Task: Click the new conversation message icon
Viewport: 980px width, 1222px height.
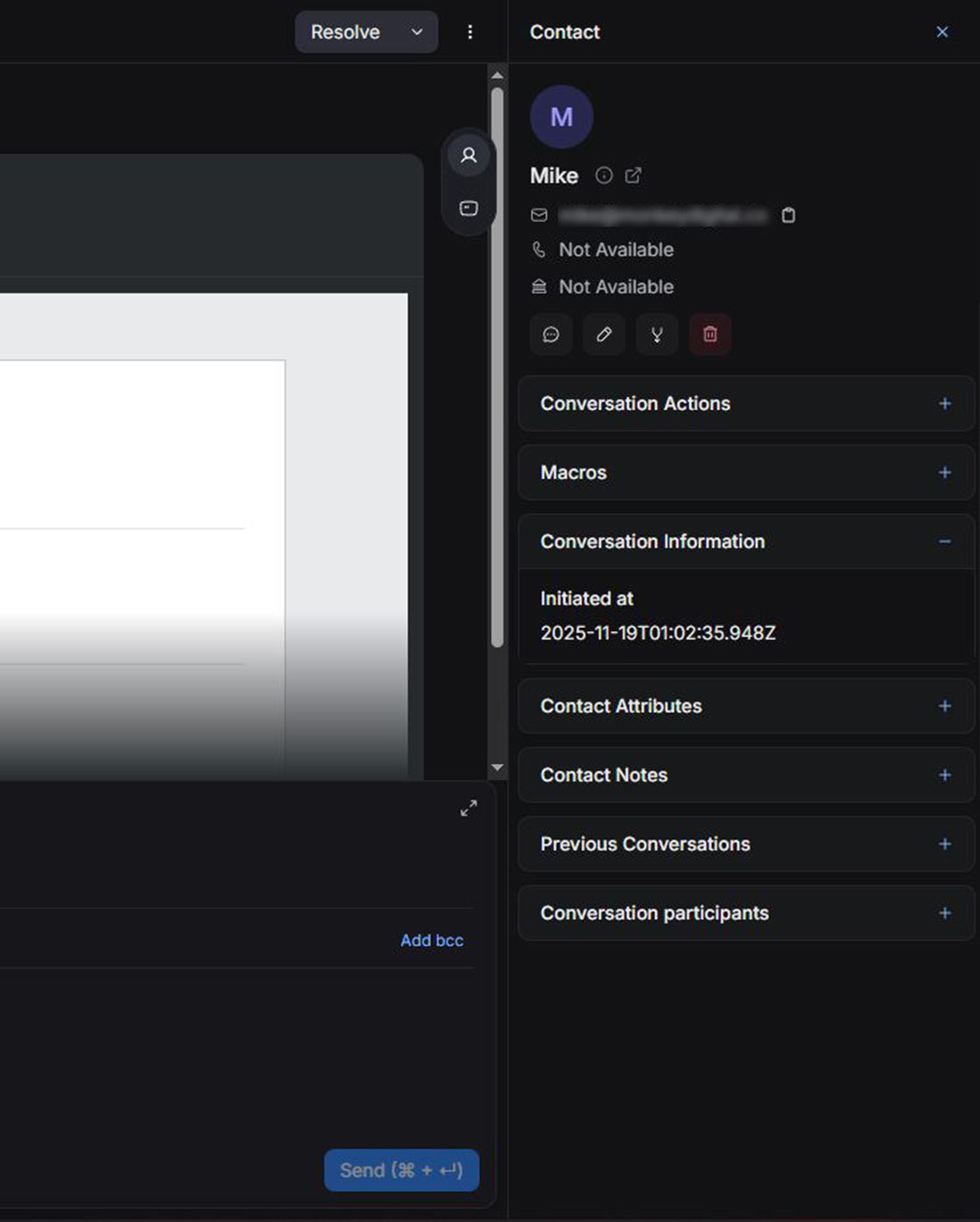Action: [551, 335]
